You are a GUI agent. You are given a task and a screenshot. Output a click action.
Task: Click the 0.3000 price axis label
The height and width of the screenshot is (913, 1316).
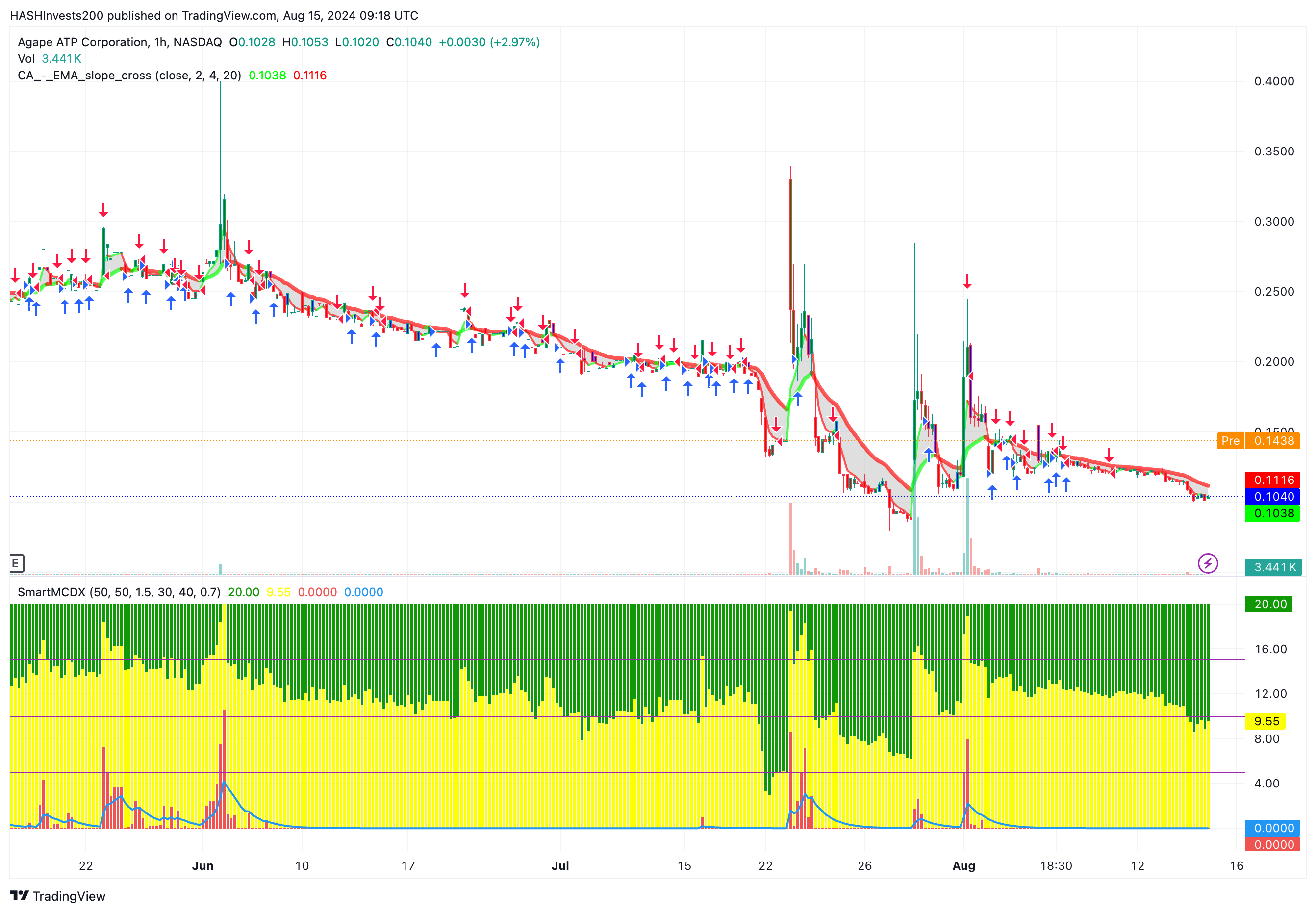coord(1274,222)
